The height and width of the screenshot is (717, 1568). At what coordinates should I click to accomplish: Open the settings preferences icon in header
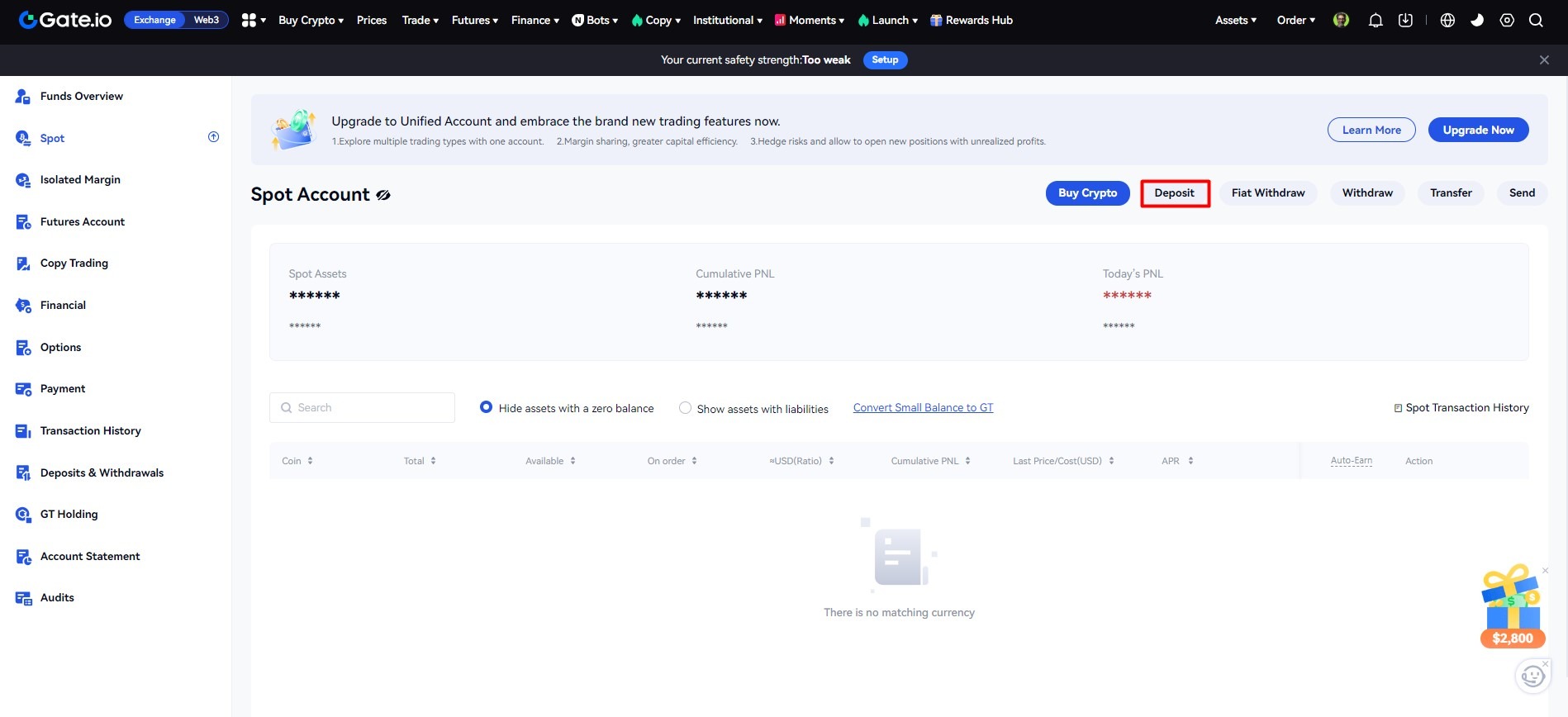1507,20
